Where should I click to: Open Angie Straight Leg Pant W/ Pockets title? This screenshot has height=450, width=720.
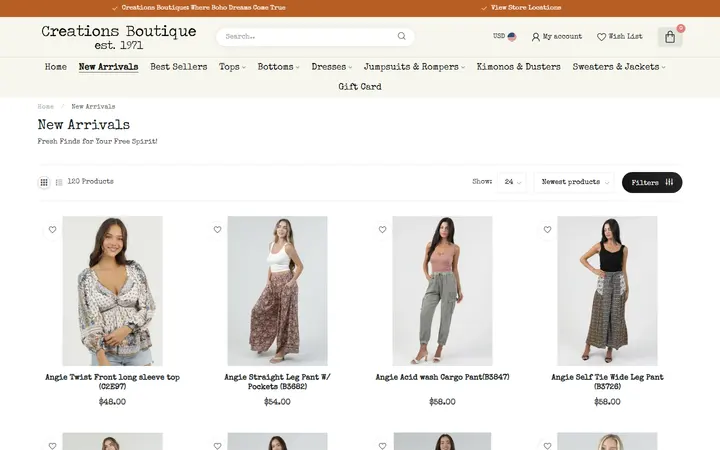pyautogui.click(x=277, y=382)
